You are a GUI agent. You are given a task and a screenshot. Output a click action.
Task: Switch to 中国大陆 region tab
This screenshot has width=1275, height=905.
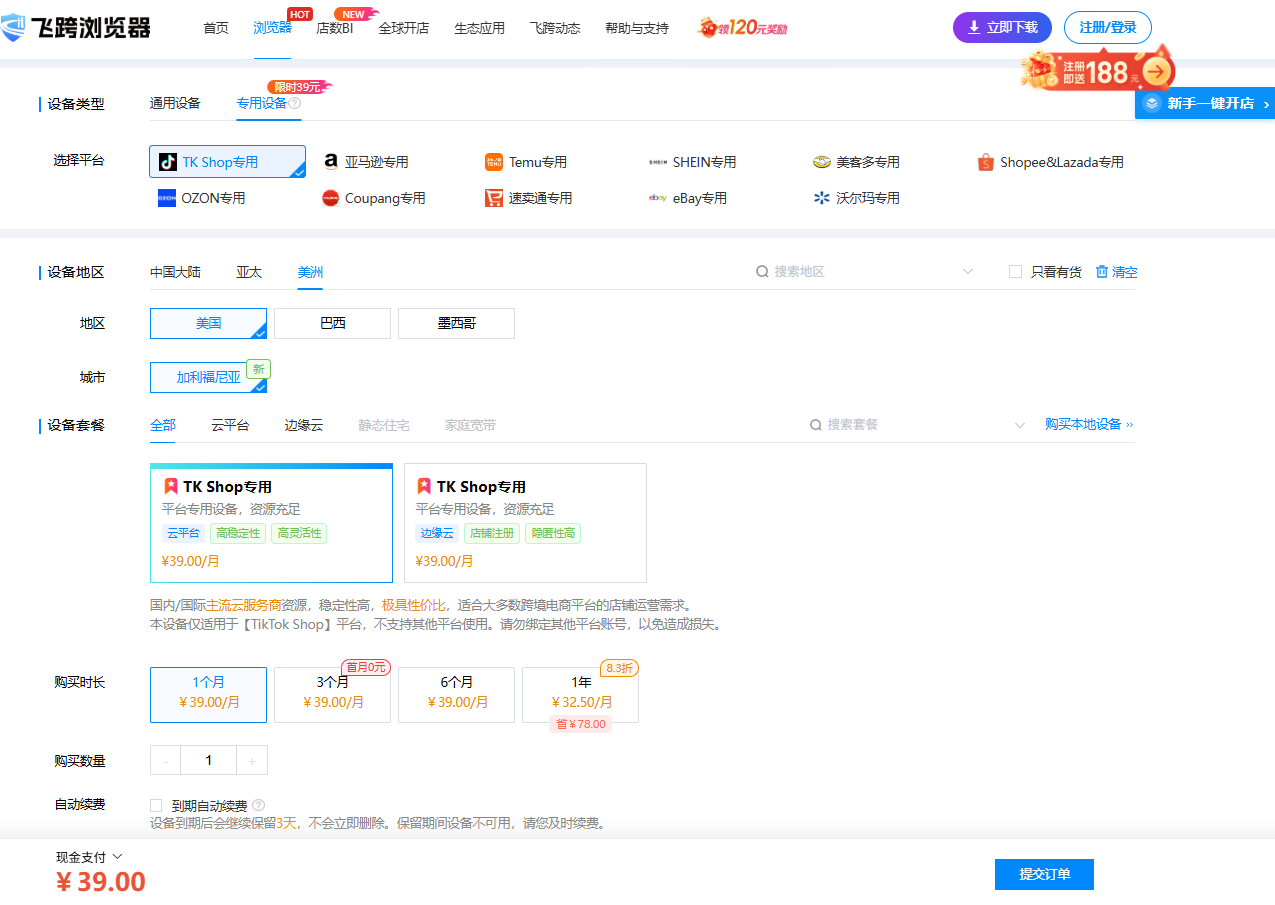point(175,272)
